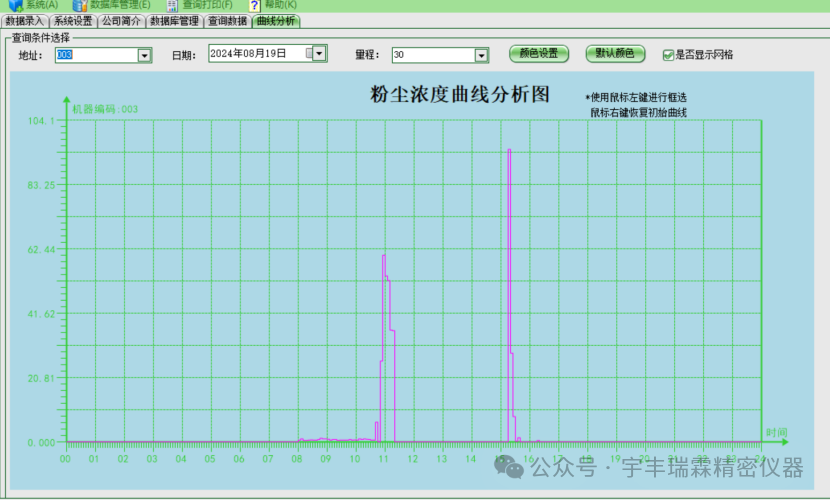Image resolution: width=830 pixels, height=500 pixels.
Task: Open the 日期 date picker dropdown
Action: click(x=319, y=53)
